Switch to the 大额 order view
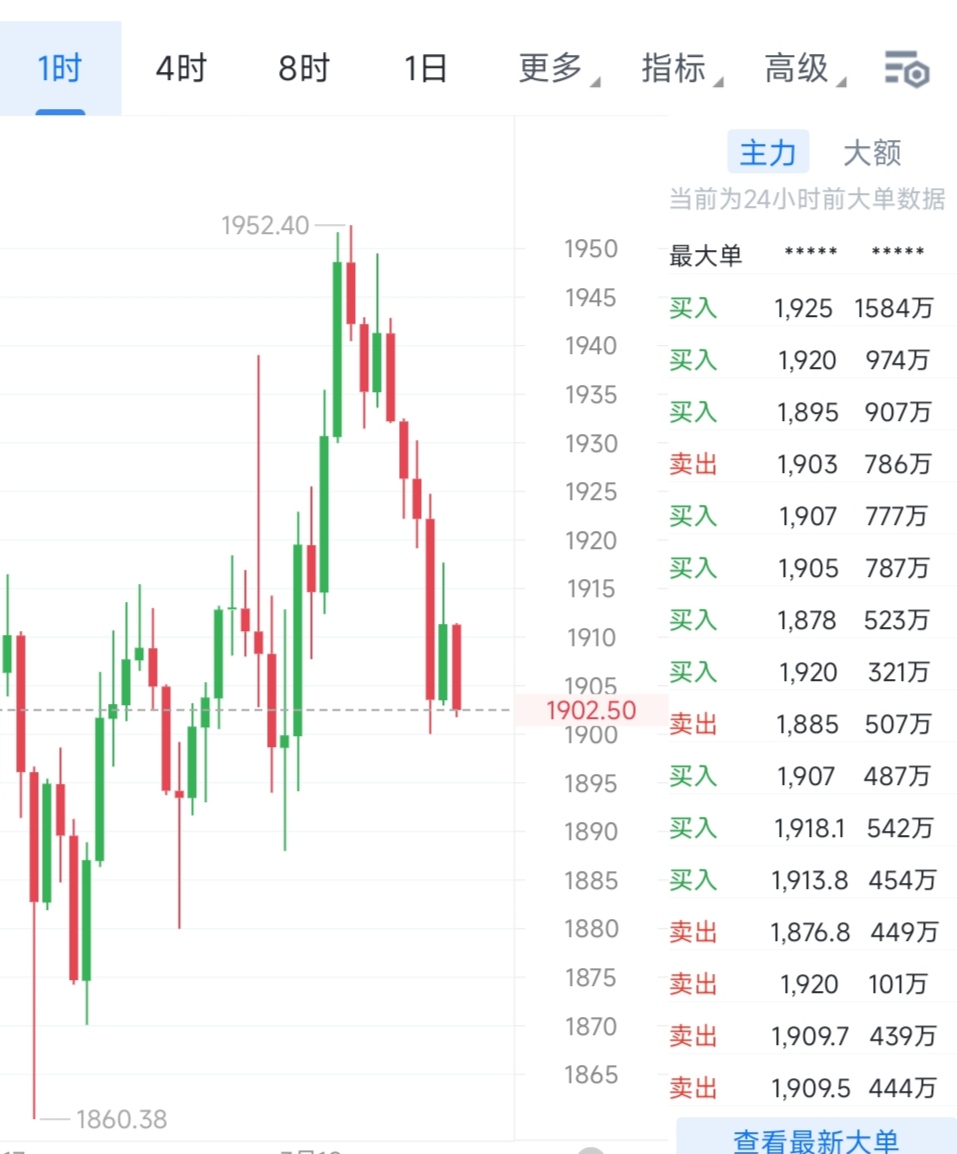This screenshot has width=957, height=1154. tap(873, 152)
